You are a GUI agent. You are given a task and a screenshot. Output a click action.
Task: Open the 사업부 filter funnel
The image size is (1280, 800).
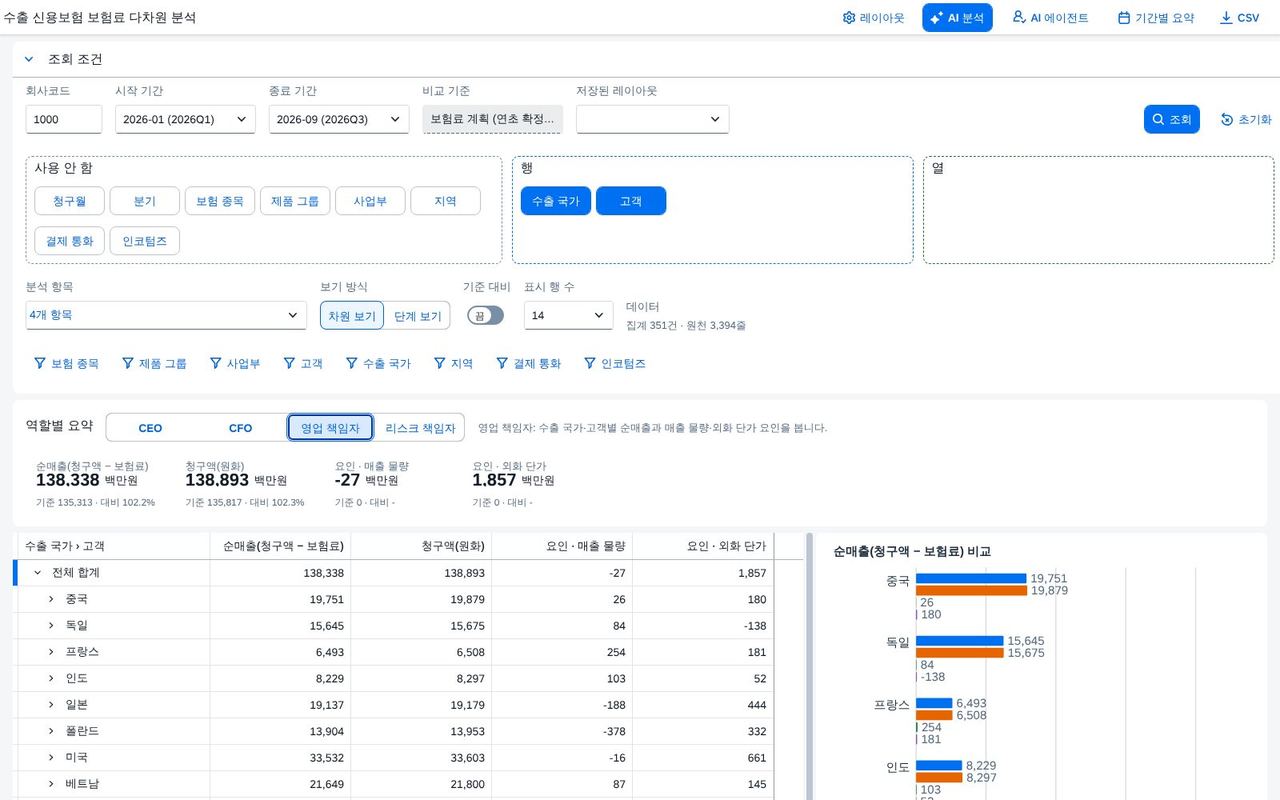216,363
